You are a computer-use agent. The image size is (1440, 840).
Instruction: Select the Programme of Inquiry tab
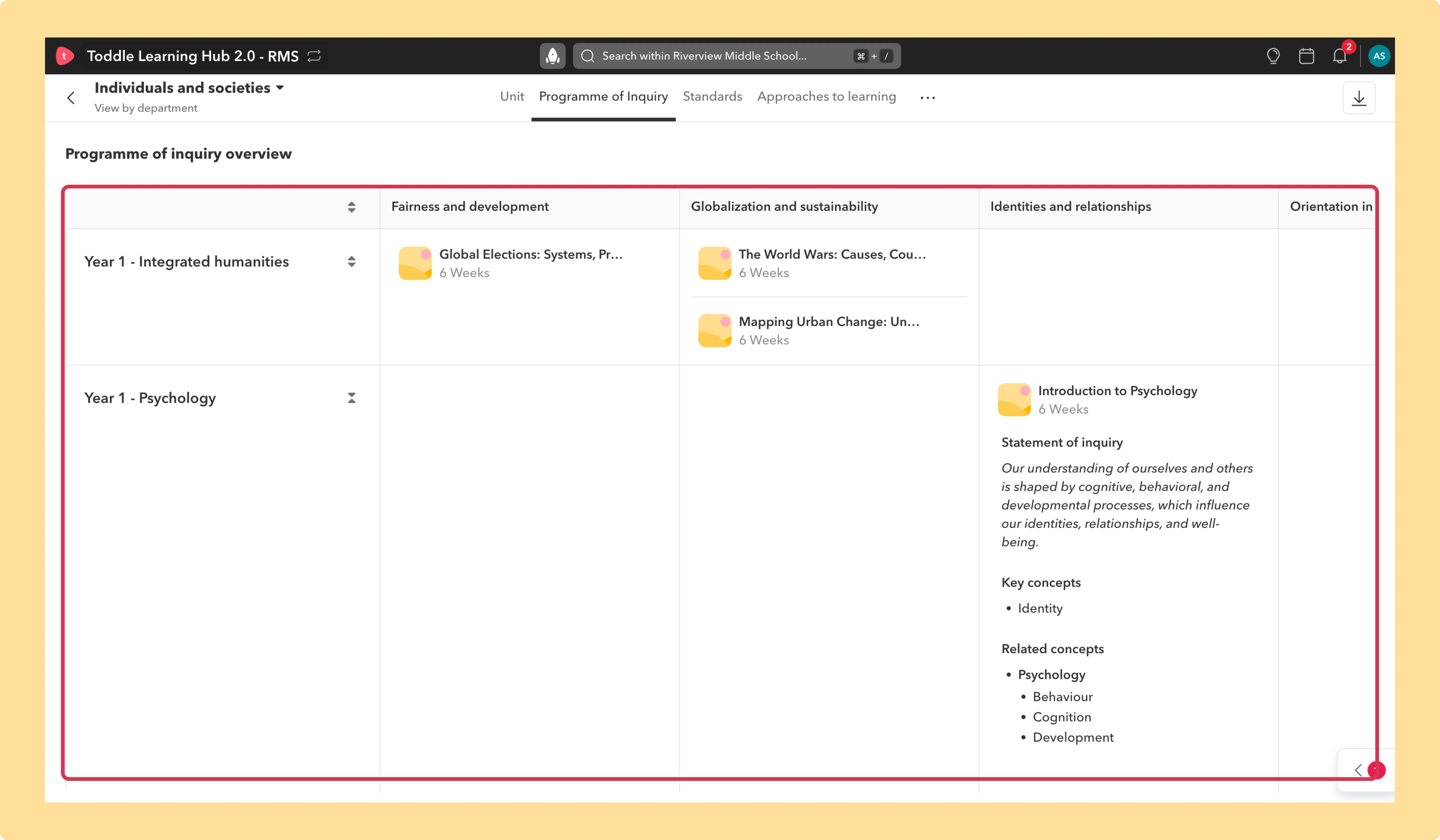click(x=604, y=97)
